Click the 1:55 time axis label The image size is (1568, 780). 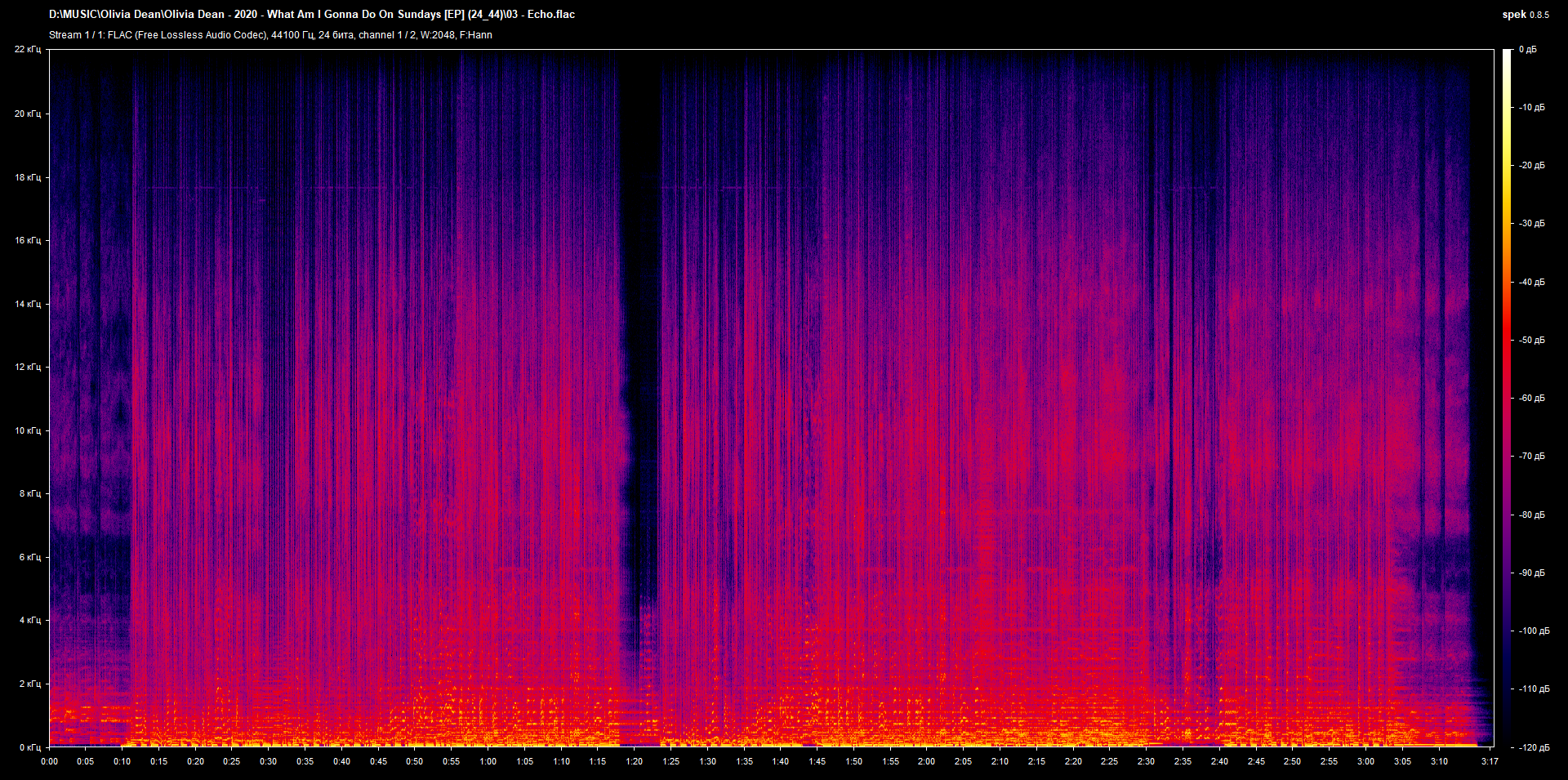(x=891, y=762)
